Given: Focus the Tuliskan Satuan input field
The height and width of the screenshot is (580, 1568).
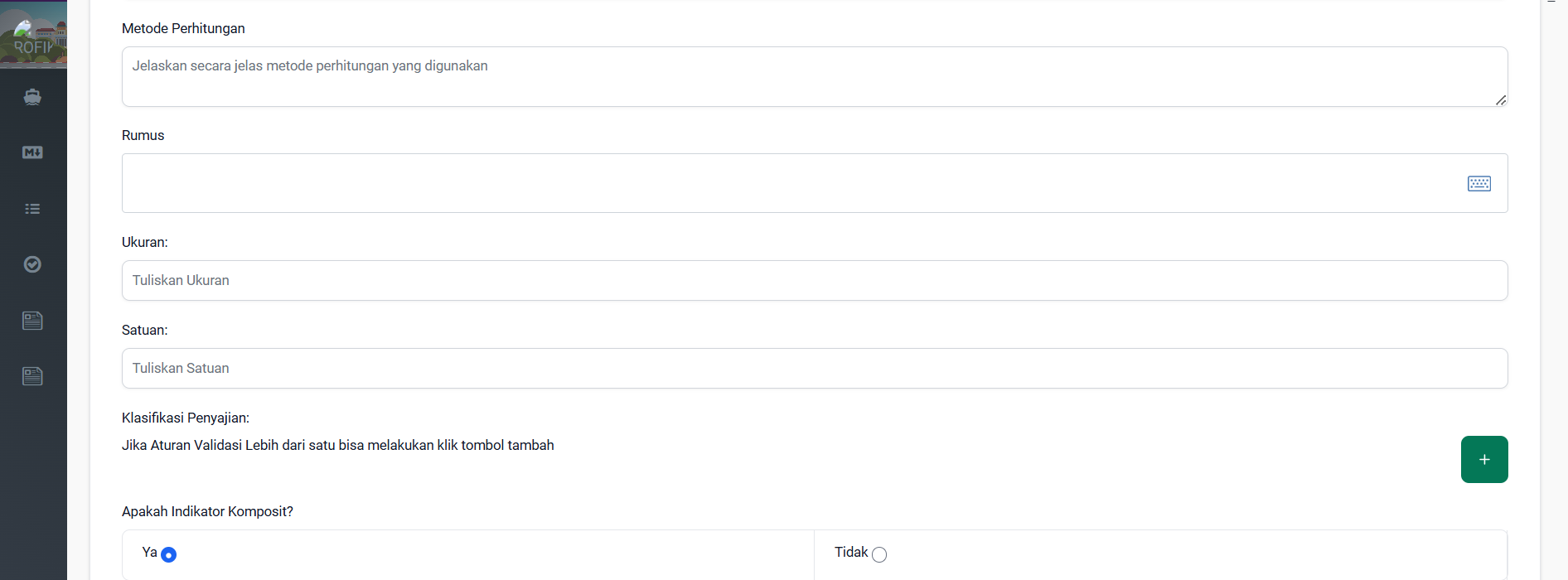Looking at the screenshot, I should pyautogui.click(x=815, y=369).
